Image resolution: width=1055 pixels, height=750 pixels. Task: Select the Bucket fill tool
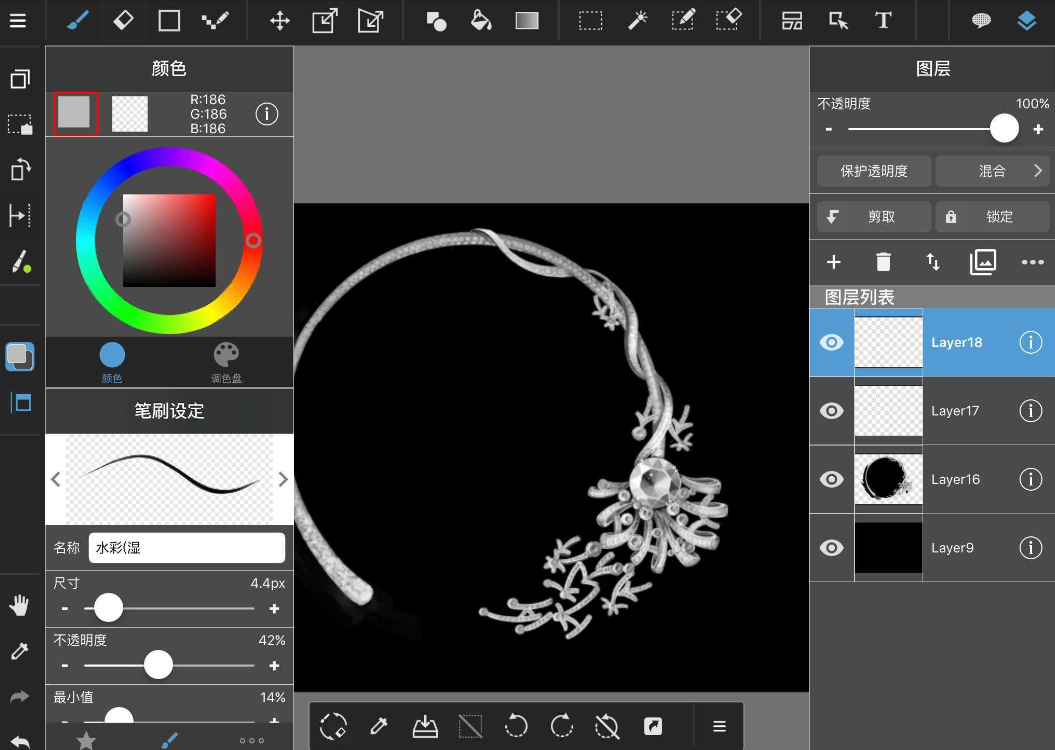(x=481, y=21)
